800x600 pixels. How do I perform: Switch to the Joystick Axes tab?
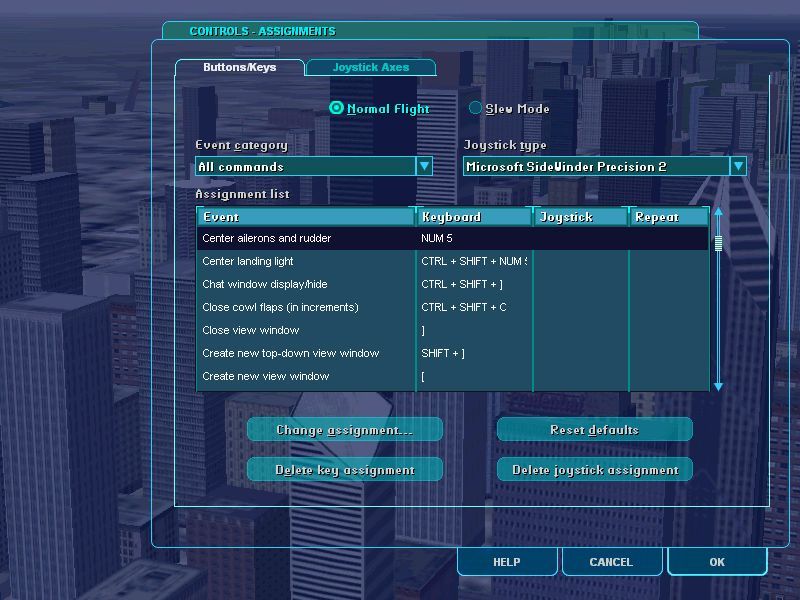click(x=370, y=67)
